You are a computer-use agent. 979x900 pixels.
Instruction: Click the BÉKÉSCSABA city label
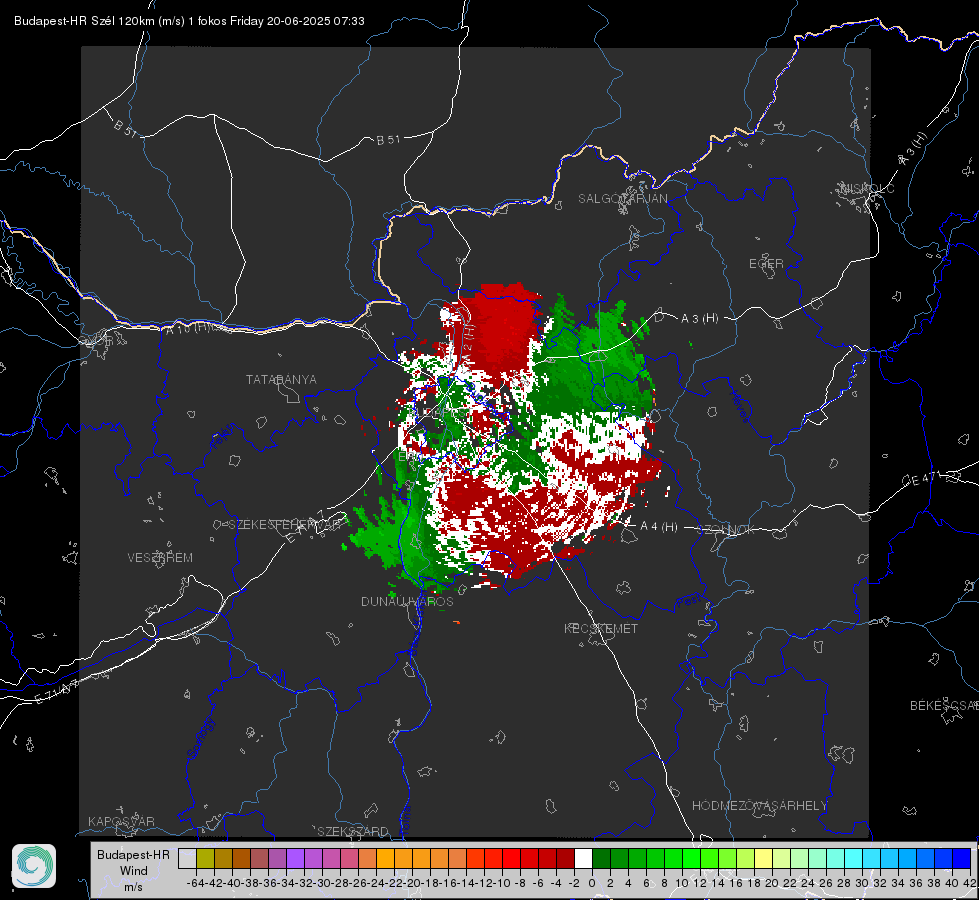point(944,706)
